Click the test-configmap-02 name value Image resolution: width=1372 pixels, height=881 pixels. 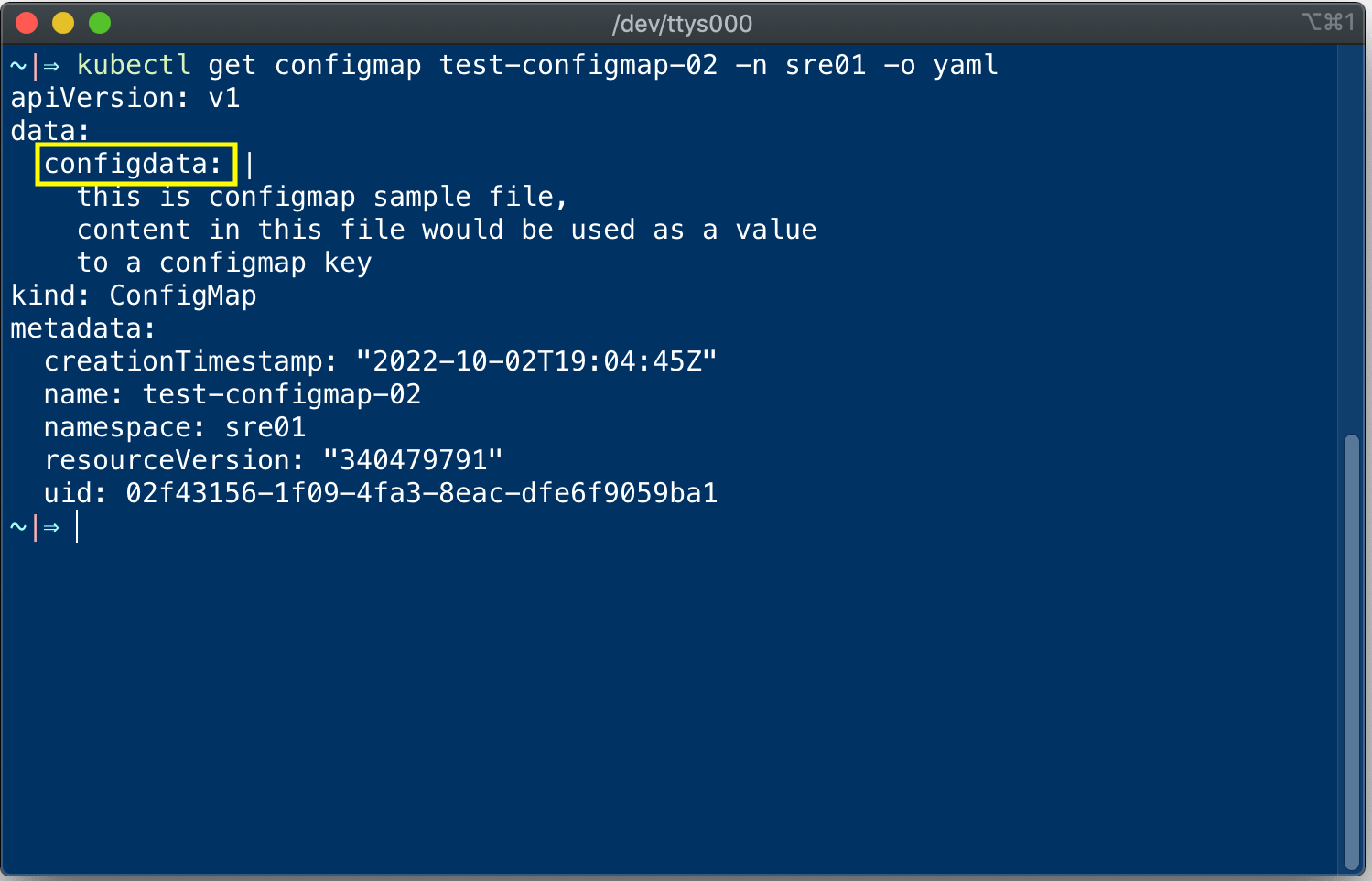(282, 393)
